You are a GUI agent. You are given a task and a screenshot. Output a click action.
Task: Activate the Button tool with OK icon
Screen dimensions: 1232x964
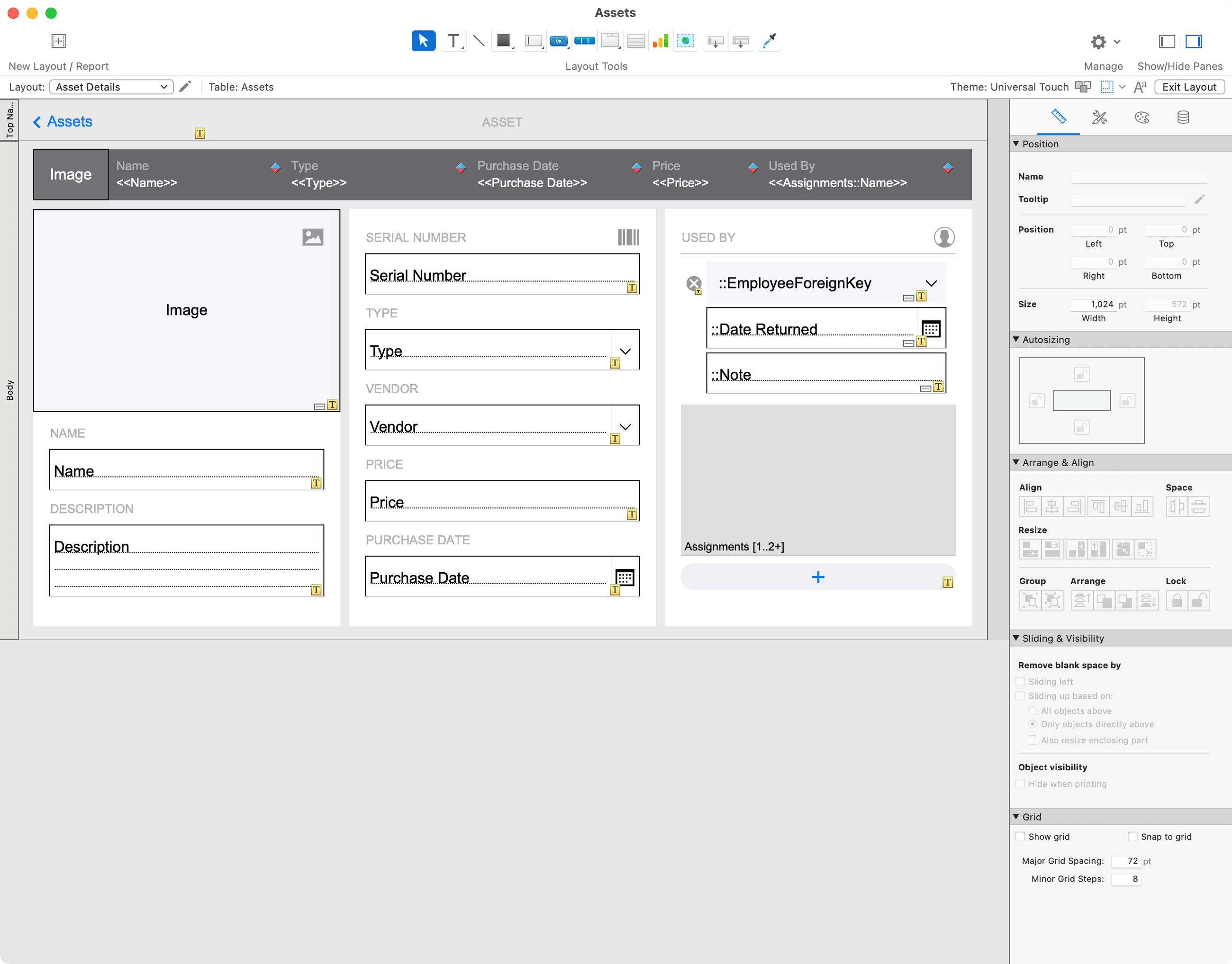click(x=558, y=41)
